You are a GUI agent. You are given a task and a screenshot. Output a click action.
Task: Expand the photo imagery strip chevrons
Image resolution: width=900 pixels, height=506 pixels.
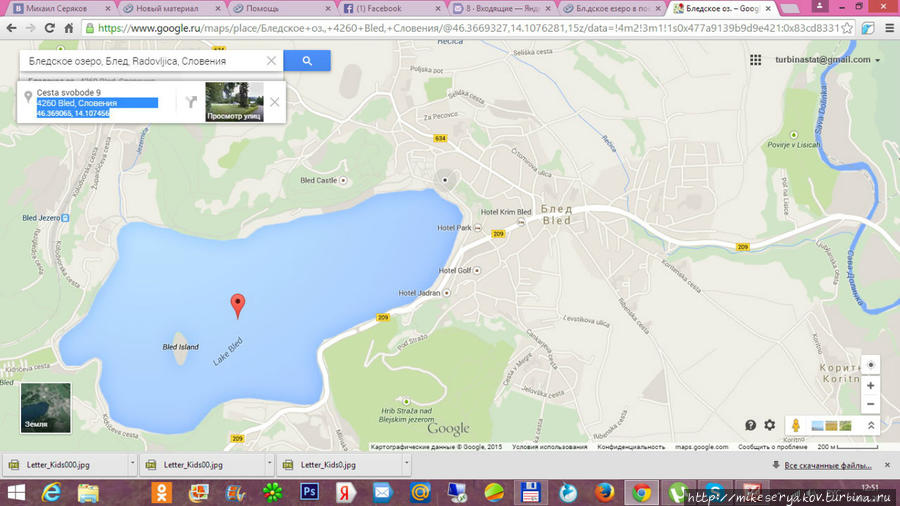(x=870, y=425)
